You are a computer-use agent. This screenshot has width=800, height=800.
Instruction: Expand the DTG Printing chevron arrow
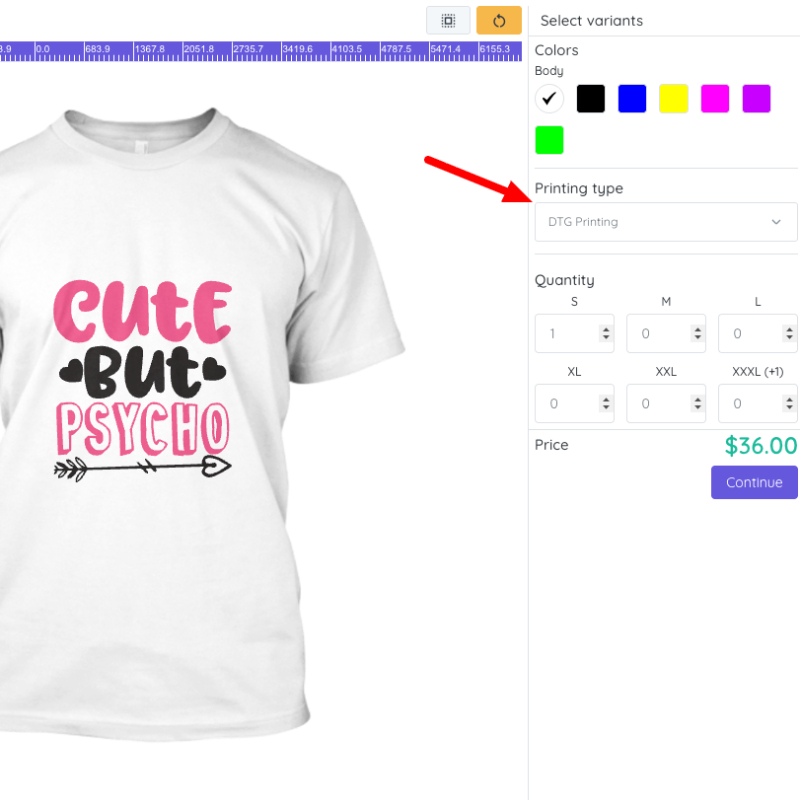pyautogui.click(x=776, y=222)
